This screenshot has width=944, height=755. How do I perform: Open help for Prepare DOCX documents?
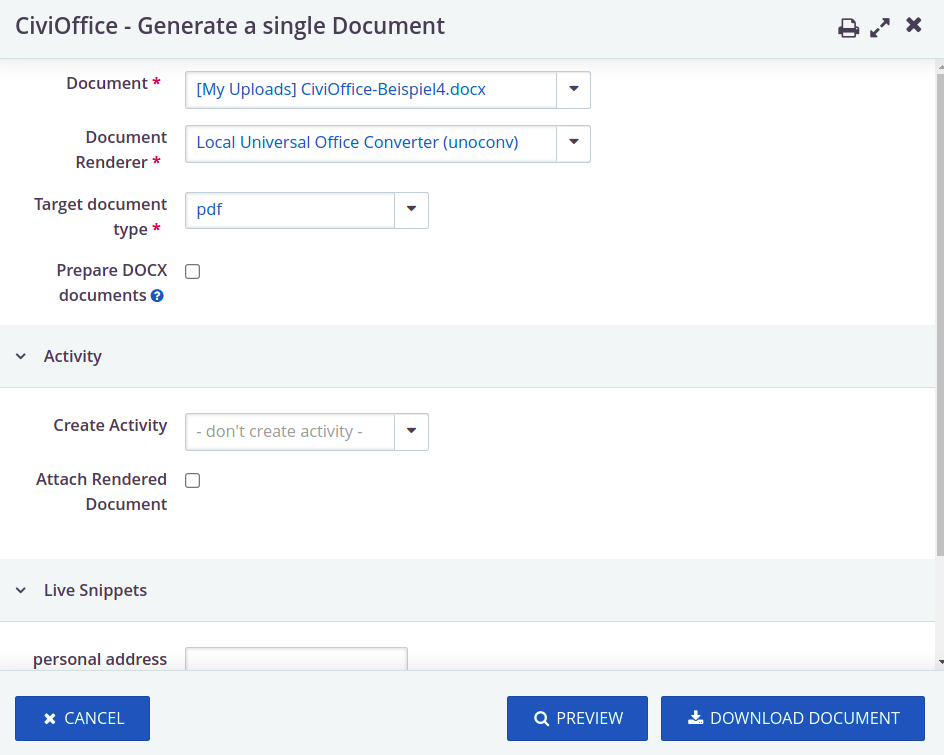(x=157, y=296)
